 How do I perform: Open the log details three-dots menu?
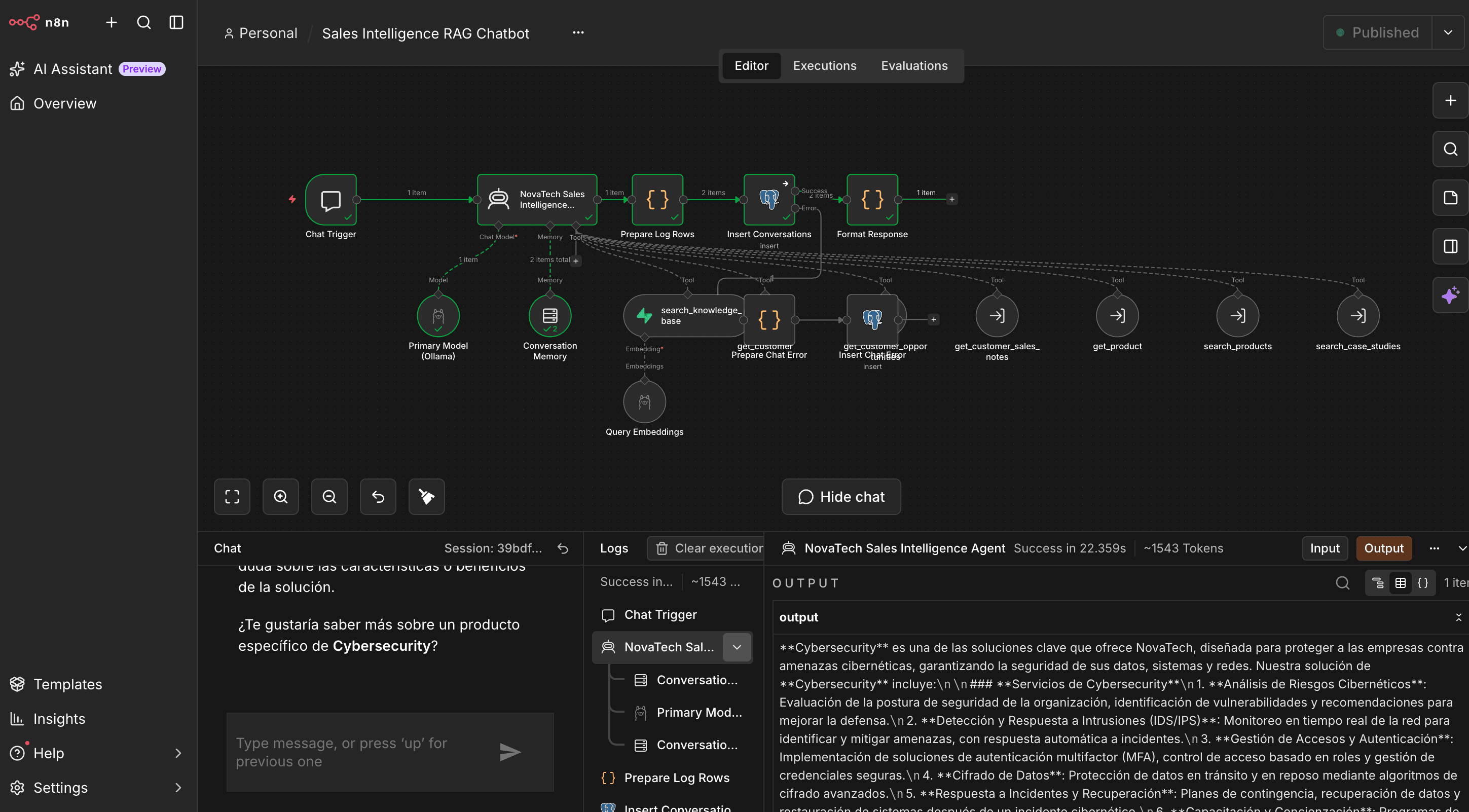click(1434, 548)
